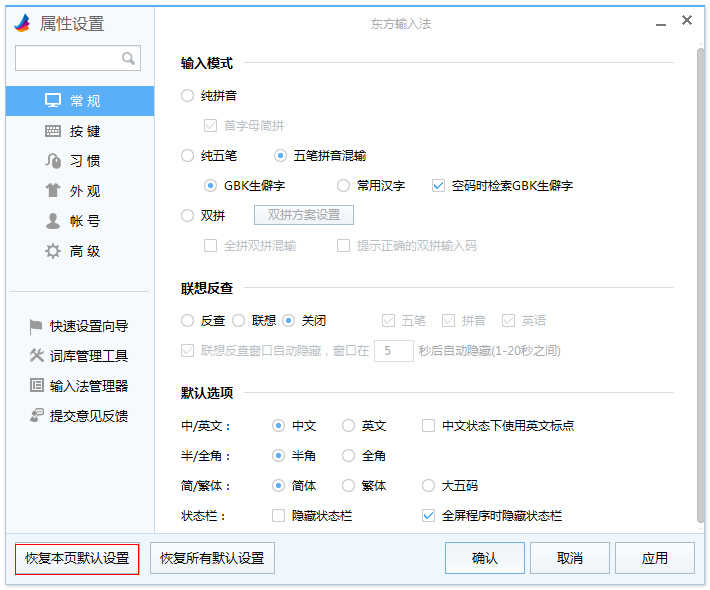This screenshot has width=710, height=590.
Task: Choose the GBK生僻字 option
Action: (x=210, y=186)
